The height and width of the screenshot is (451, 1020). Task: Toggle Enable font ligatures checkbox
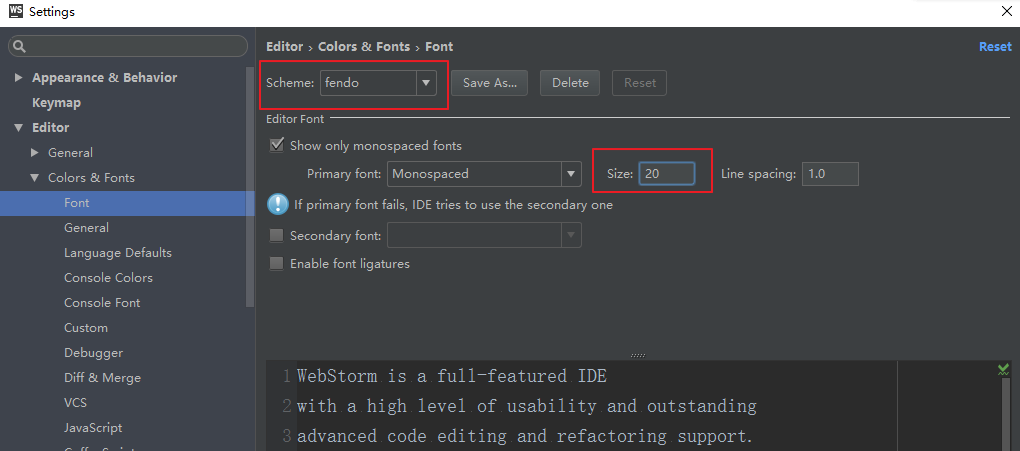pyautogui.click(x=277, y=264)
